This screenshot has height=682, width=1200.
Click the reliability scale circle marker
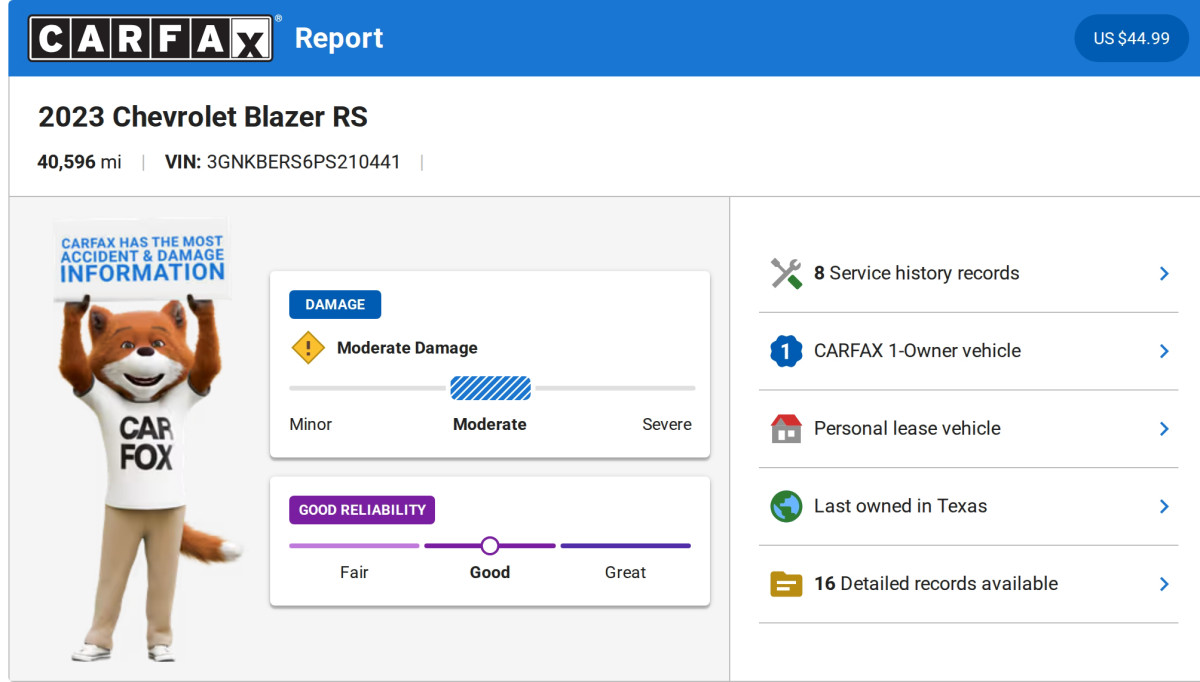490,546
